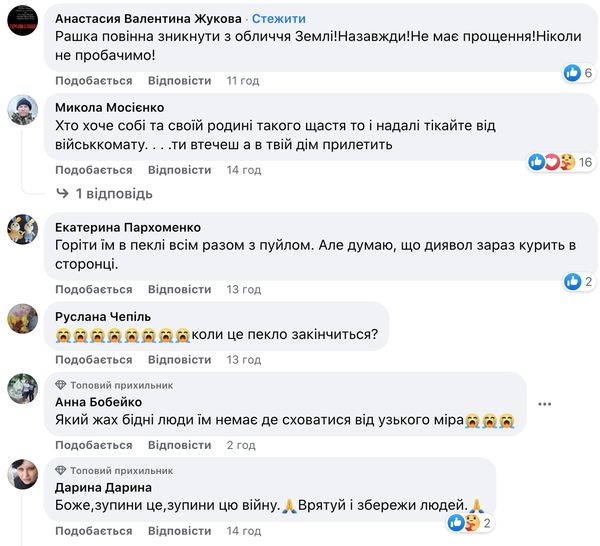600x546 pixels.
Task: Like Микола Мосієнко's comment with Подобається
Action: [x=93, y=170]
